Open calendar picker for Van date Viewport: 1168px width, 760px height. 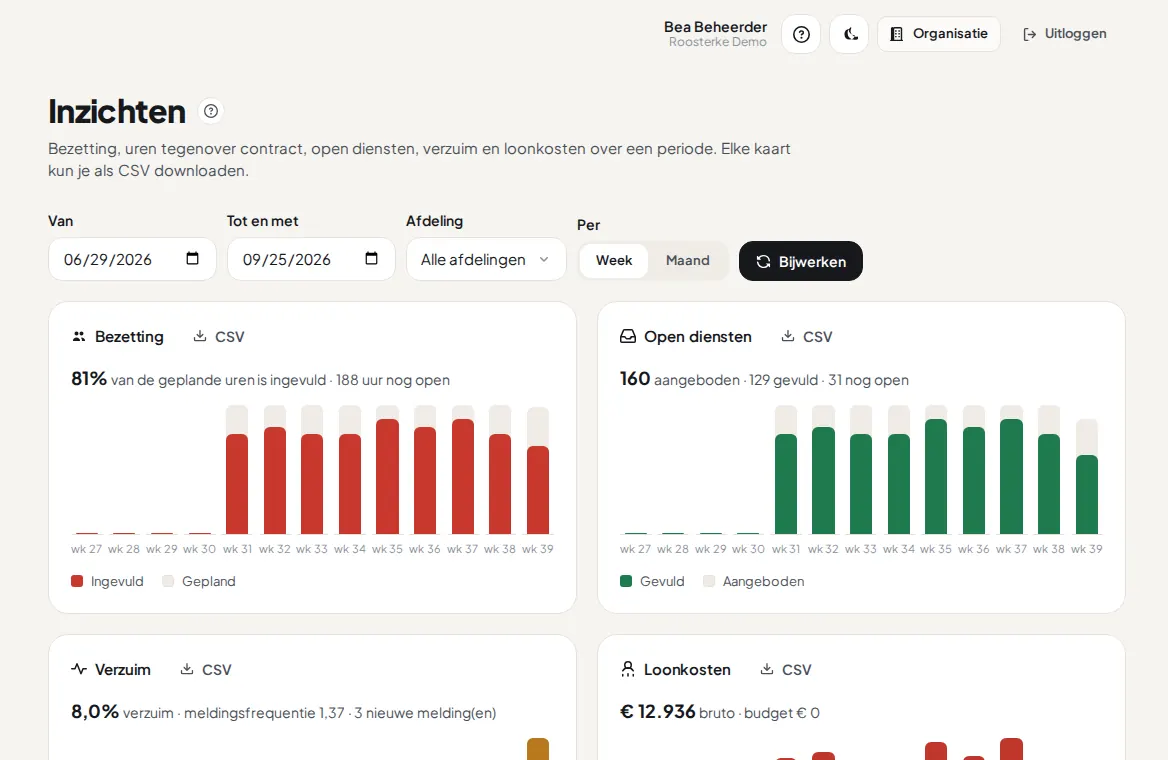[192, 259]
